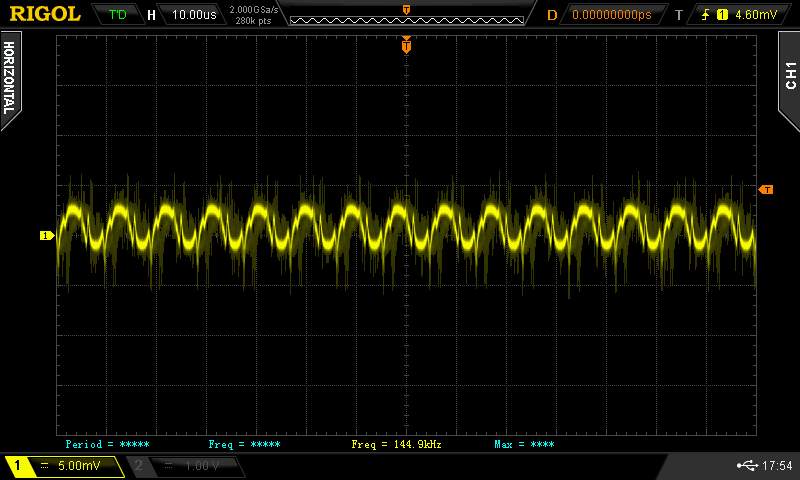The image size is (800, 480).
Task: Click the Max measurement readout
Action: click(x=524, y=444)
